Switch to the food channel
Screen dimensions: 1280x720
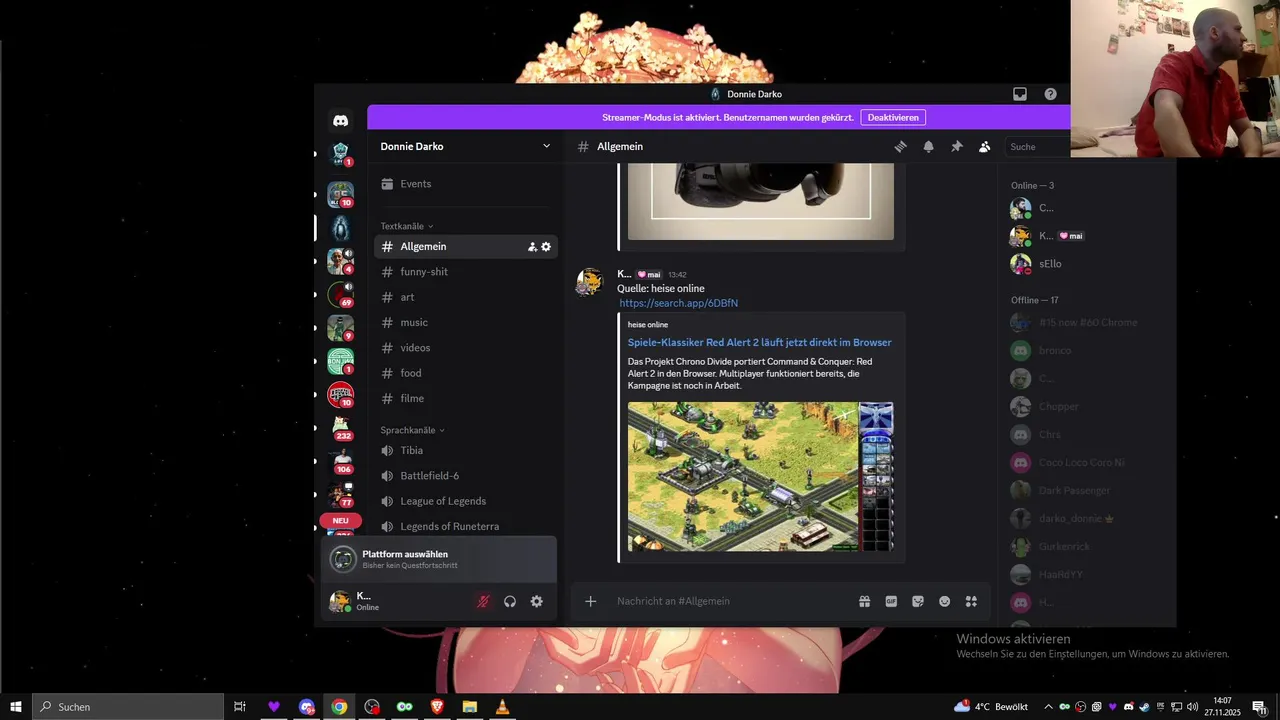466,373
